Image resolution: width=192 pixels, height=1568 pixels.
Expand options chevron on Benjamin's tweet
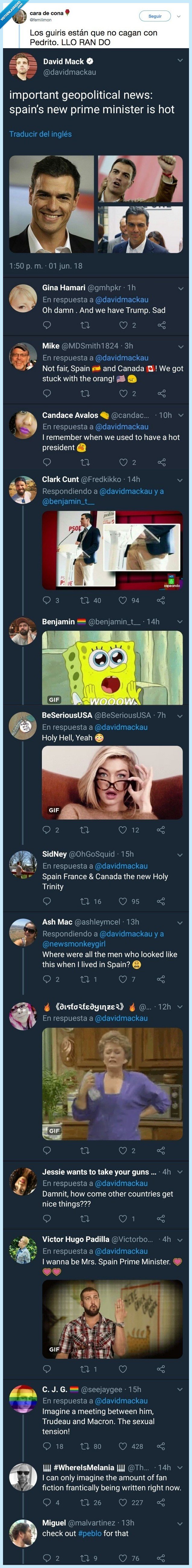(180, 621)
